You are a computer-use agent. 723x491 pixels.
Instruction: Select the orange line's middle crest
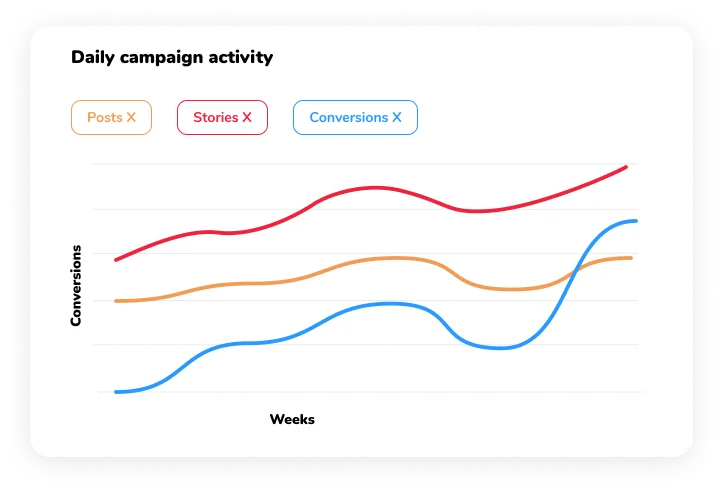(x=390, y=258)
